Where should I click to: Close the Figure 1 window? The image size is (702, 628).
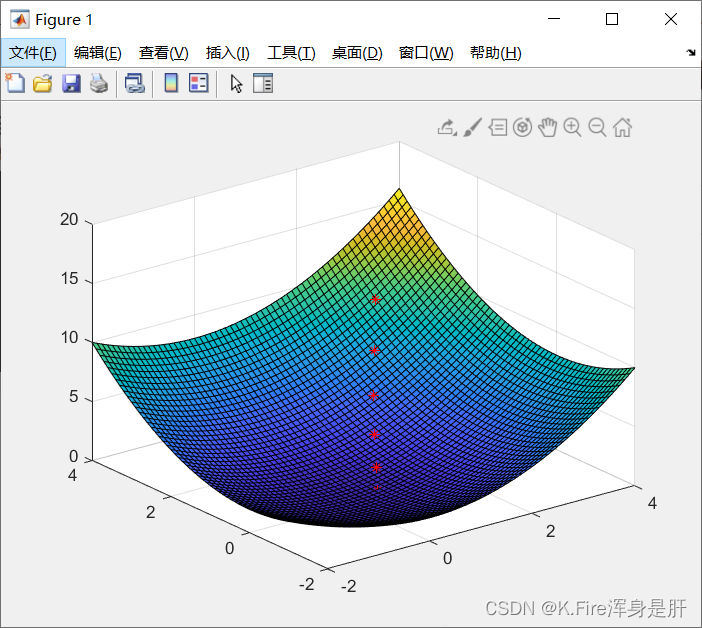671,19
